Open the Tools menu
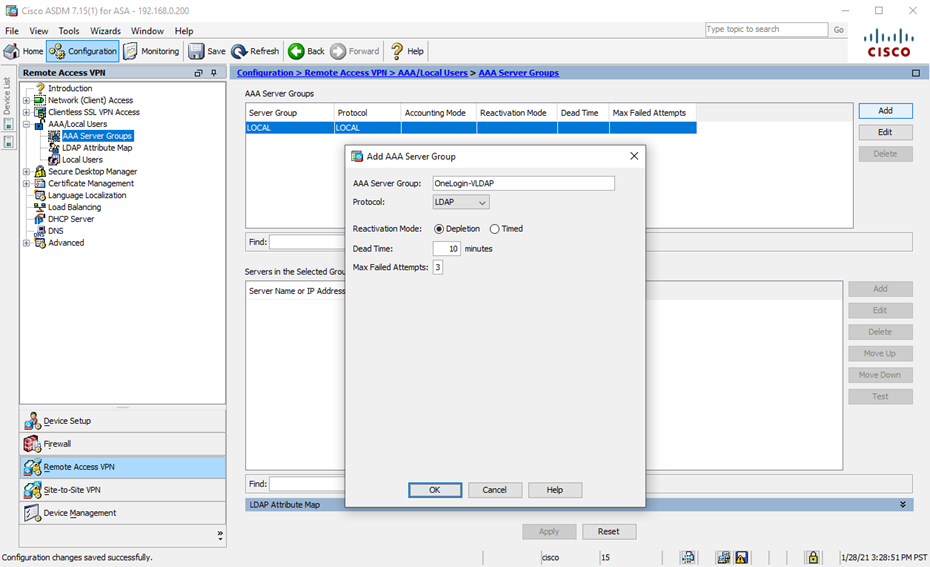 pyautogui.click(x=69, y=31)
